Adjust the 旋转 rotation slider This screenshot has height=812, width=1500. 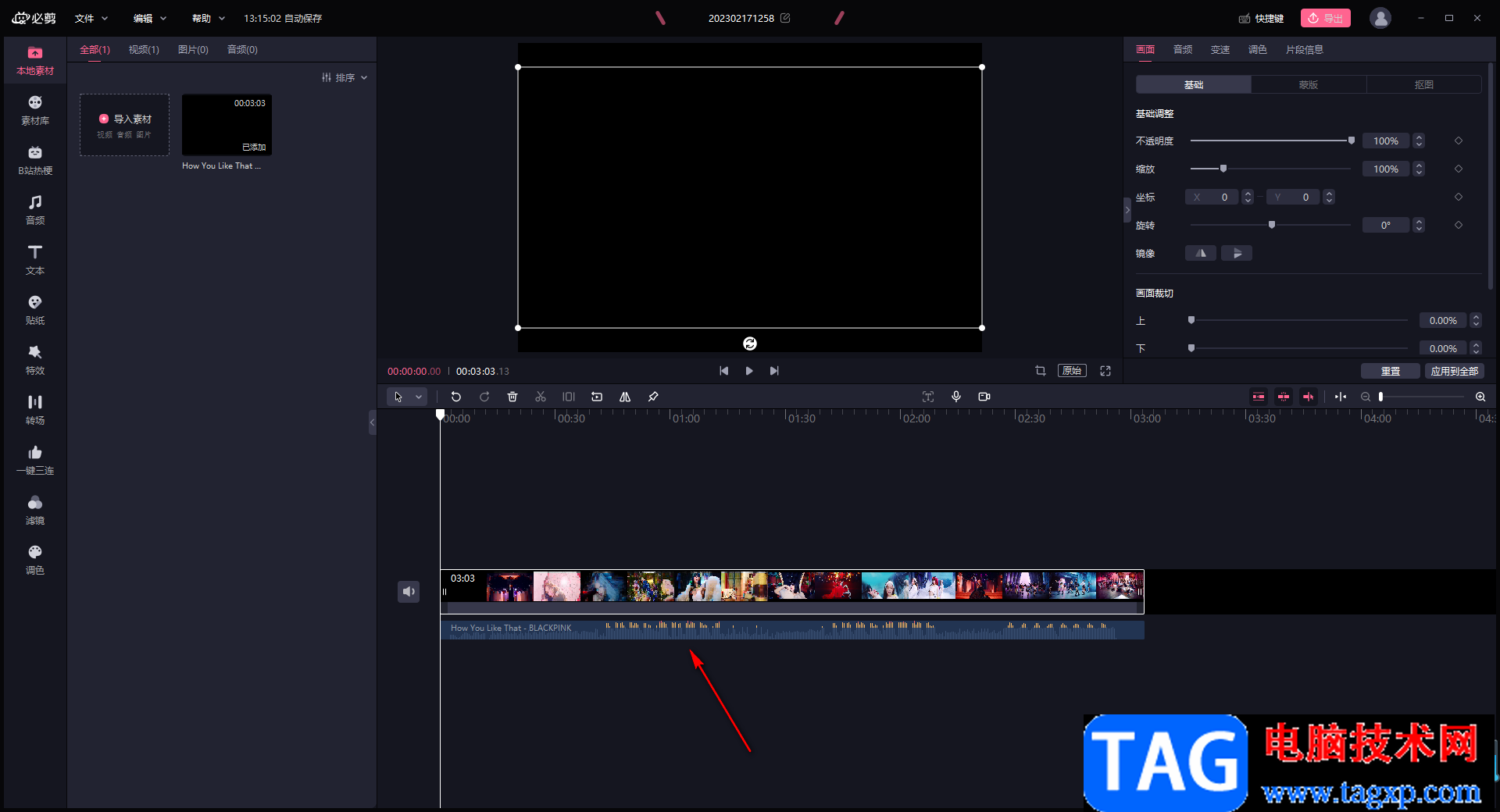(x=1271, y=225)
